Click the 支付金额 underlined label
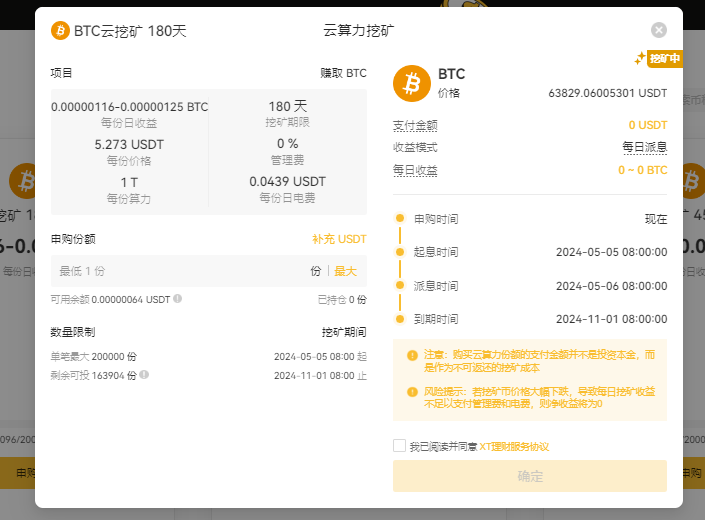 (x=415, y=125)
